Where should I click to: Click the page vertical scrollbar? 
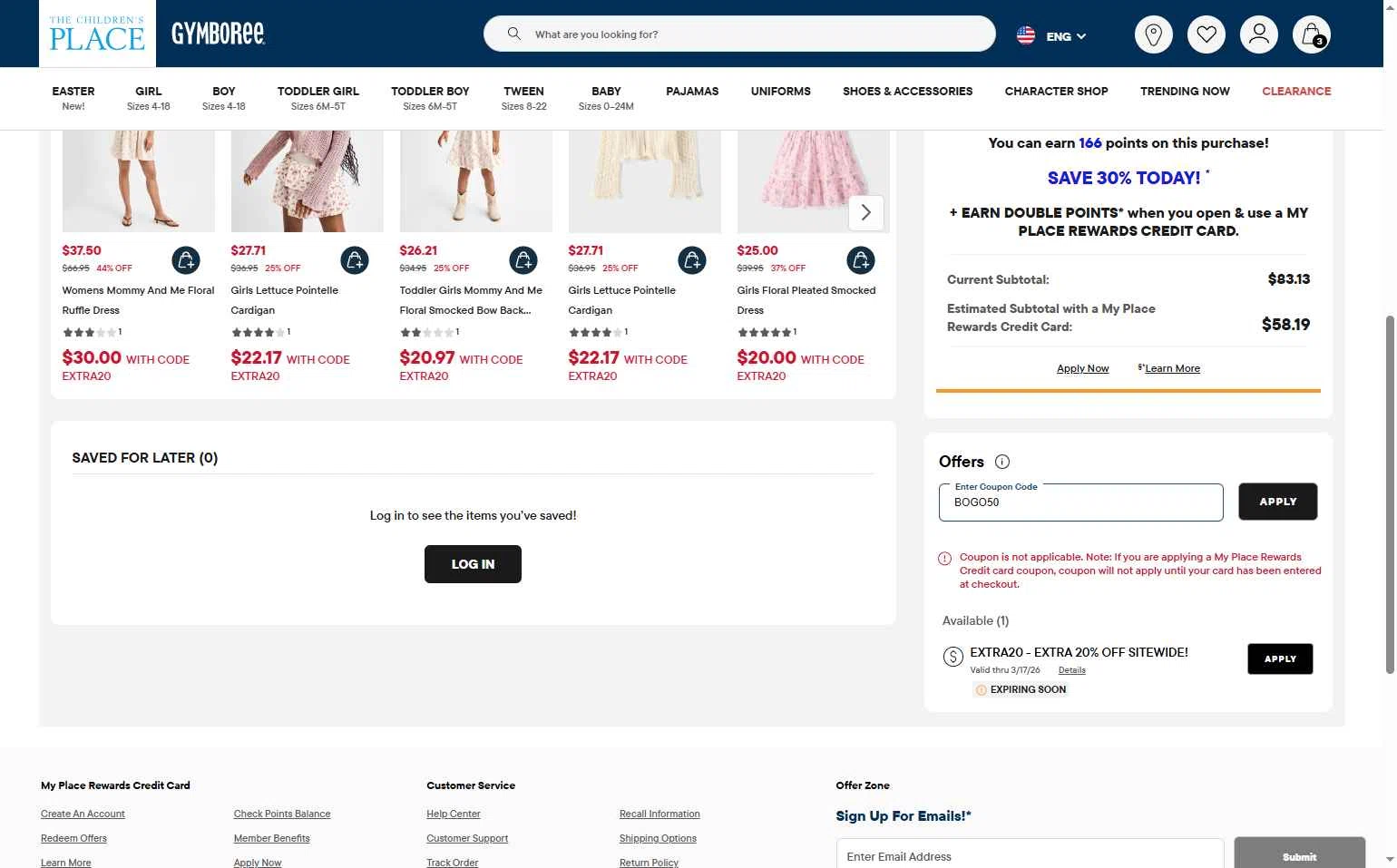tap(1390, 494)
